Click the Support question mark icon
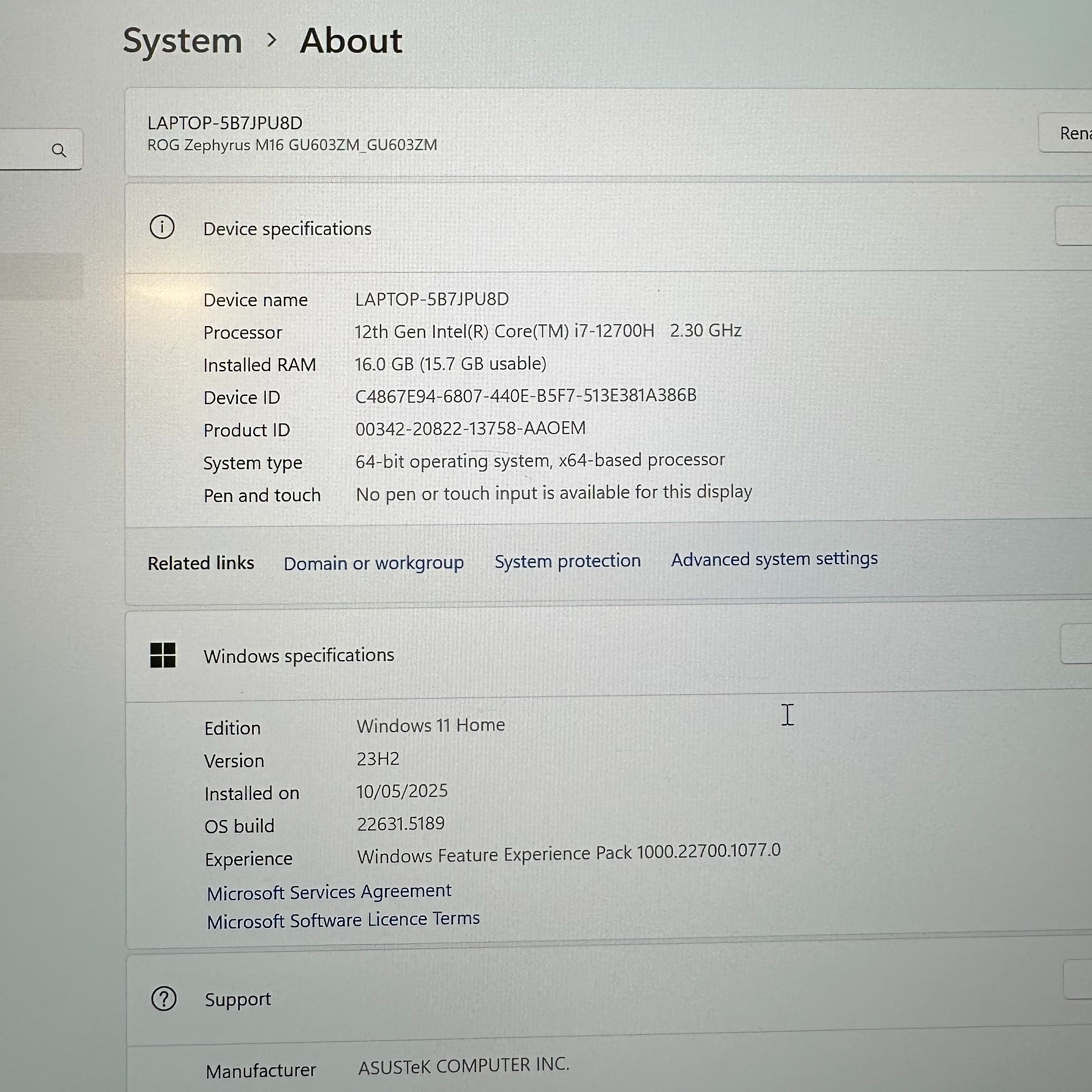Viewport: 1092px width, 1092px height. (164, 999)
